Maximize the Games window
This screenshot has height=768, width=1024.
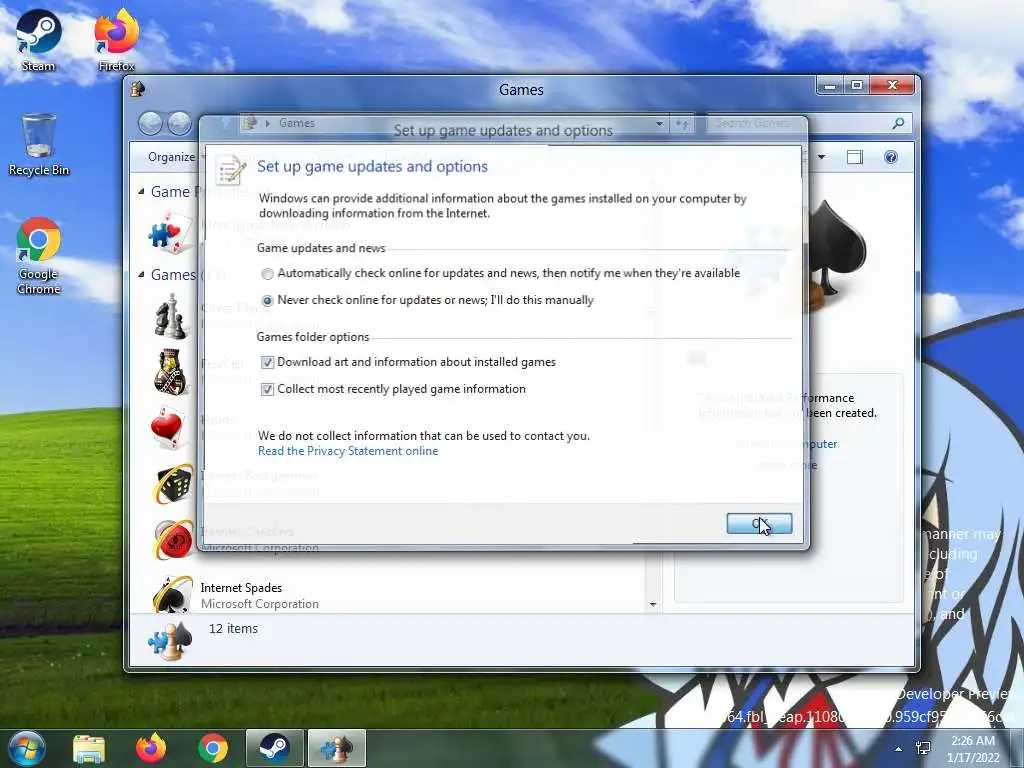click(x=857, y=85)
